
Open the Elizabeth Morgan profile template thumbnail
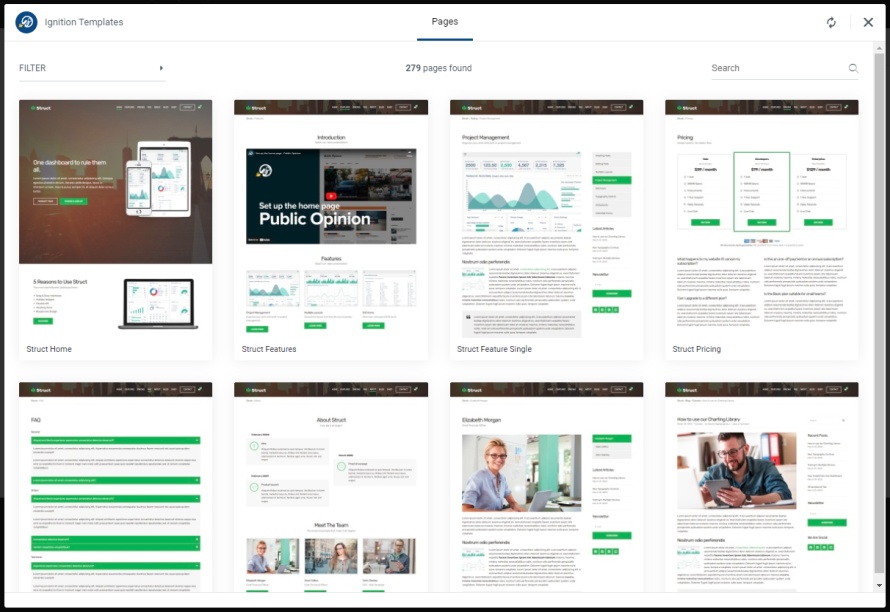tap(547, 487)
